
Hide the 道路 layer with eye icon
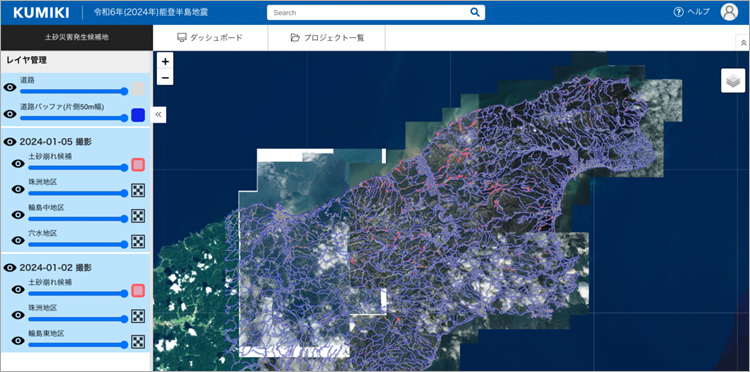(x=10, y=88)
